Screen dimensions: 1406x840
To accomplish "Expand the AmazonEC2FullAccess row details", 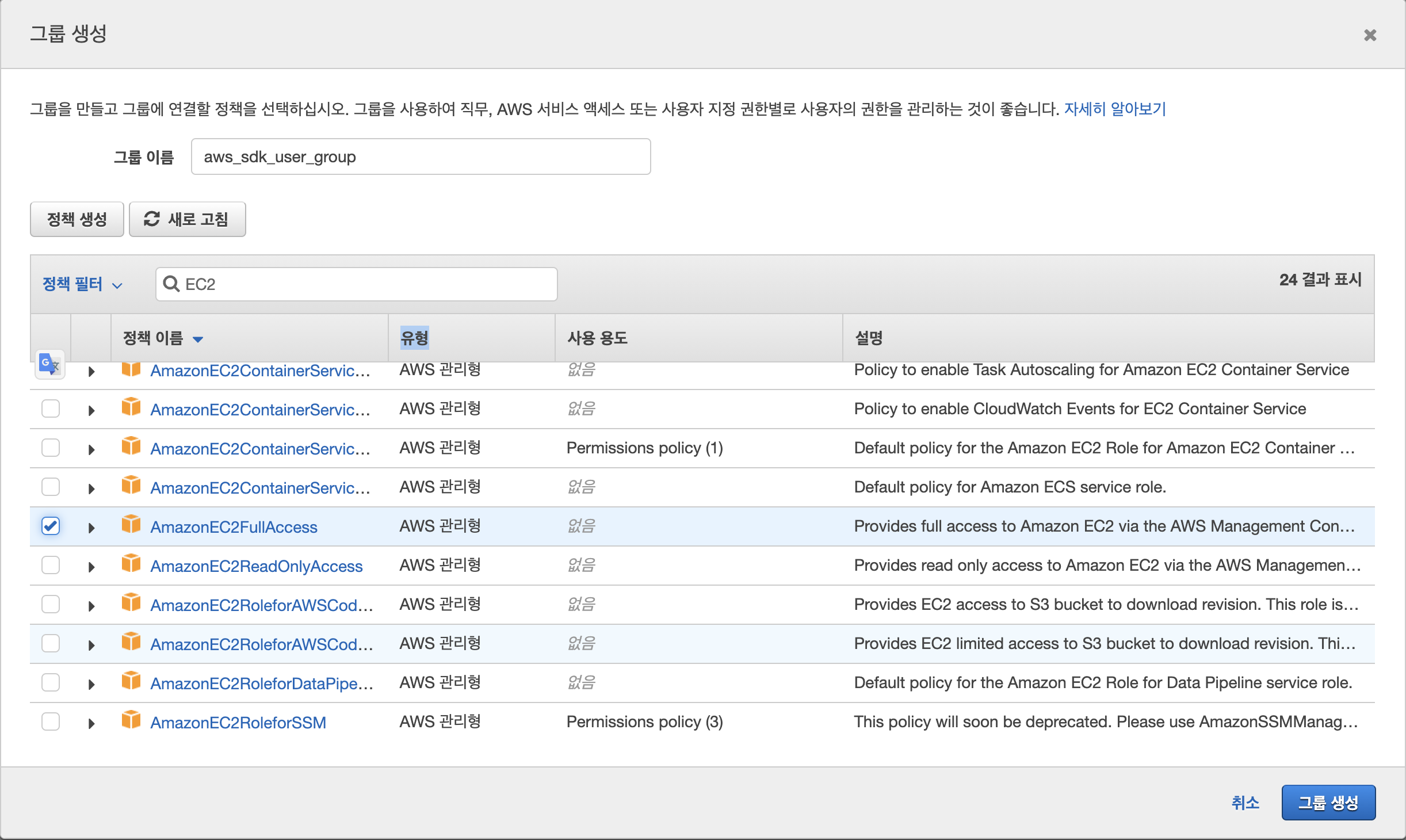I will tap(91, 528).
